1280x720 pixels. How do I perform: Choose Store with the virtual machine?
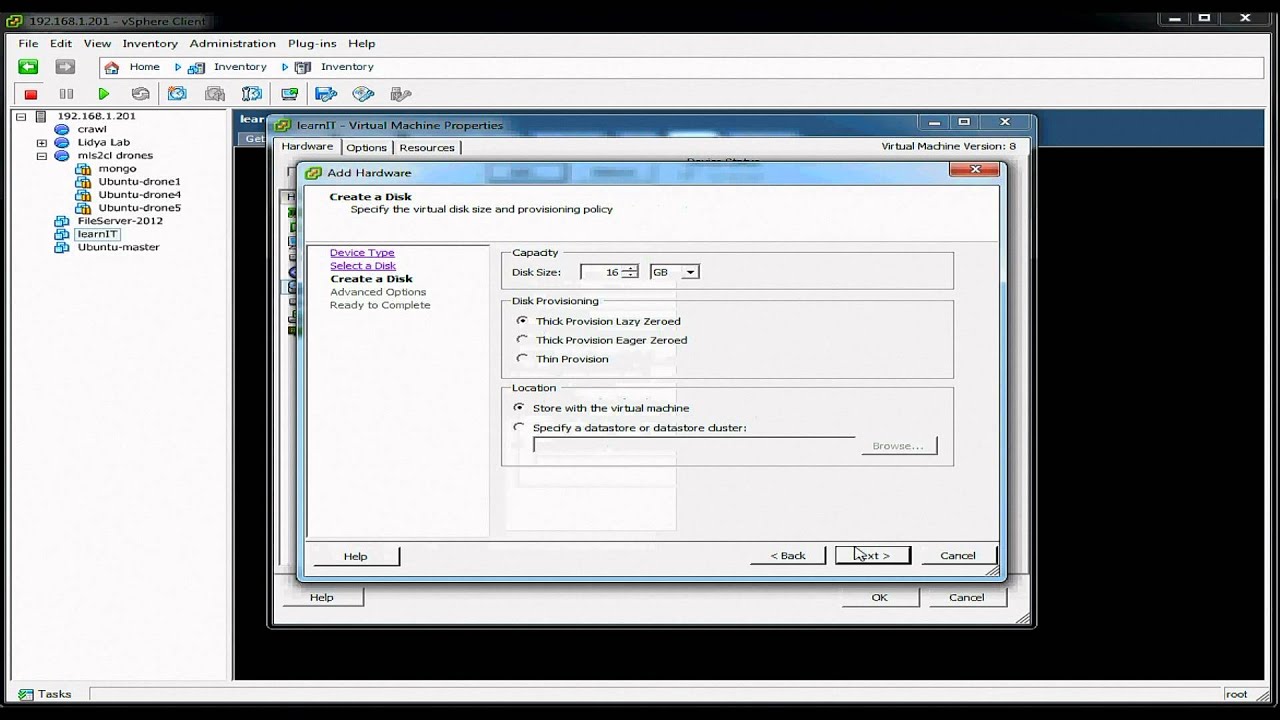[518, 408]
